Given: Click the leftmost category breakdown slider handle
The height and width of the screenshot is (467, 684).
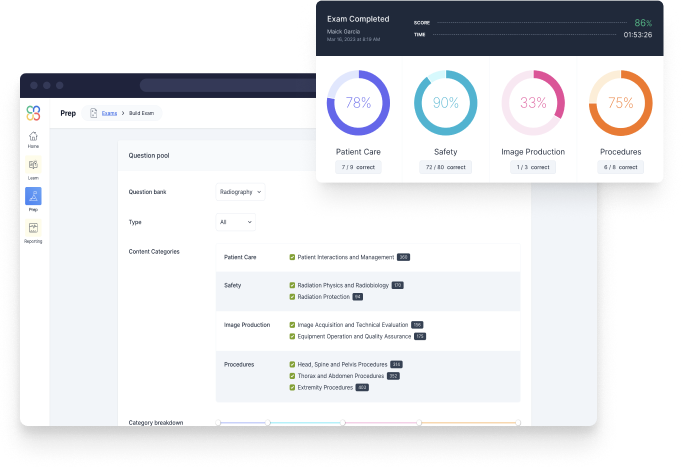Looking at the screenshot, I should pyautogui.click(x=219, y=423).
